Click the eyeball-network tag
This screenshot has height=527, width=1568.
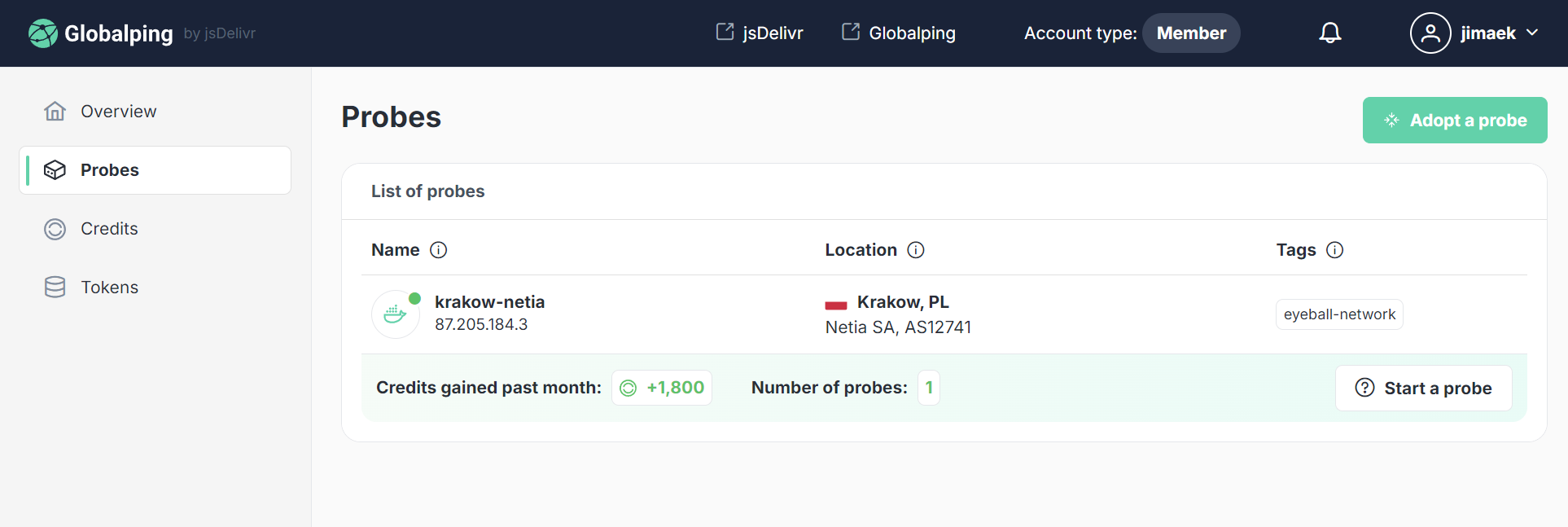pyautogui.click(x=1339, y=314)
